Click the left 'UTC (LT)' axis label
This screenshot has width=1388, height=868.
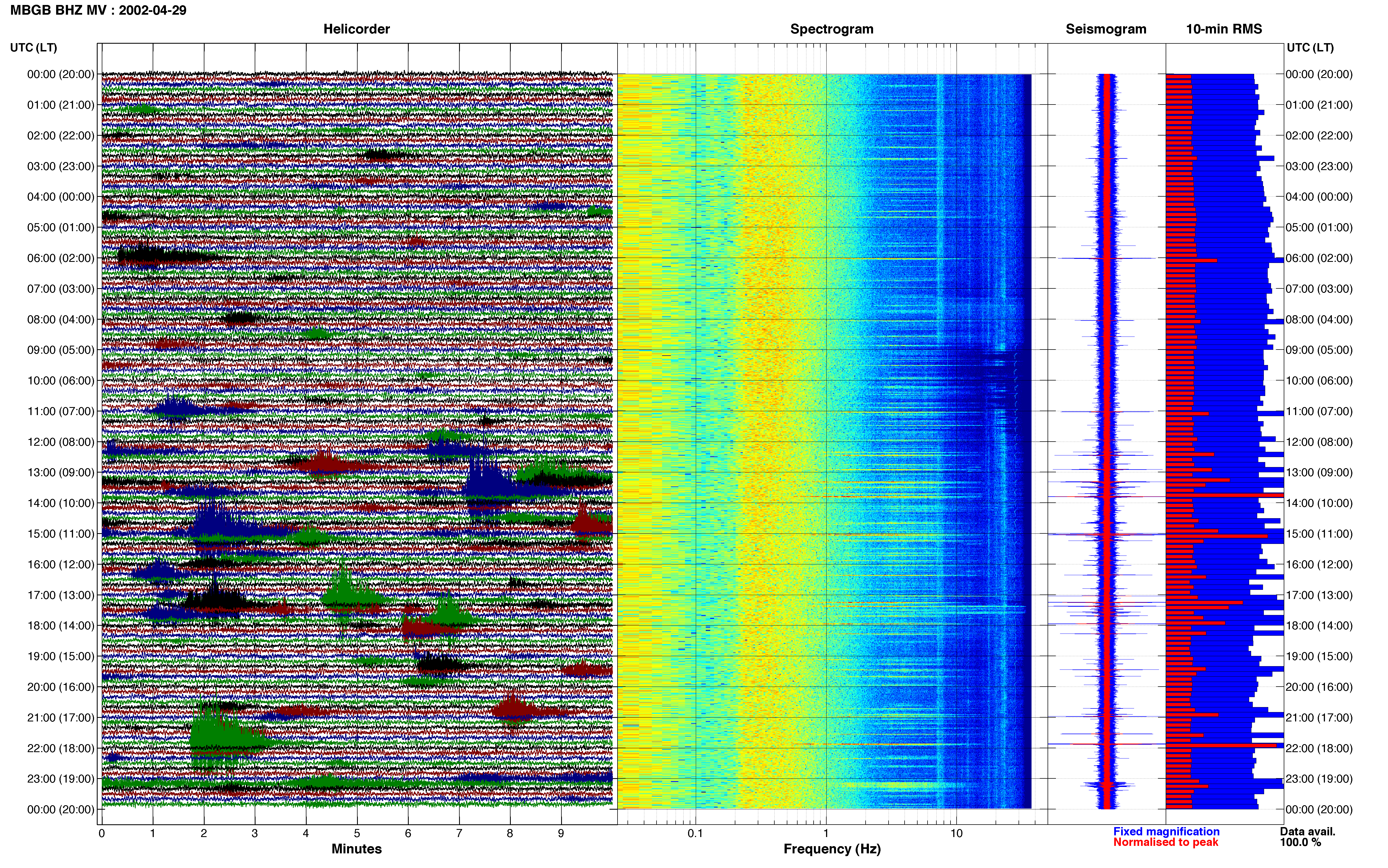(x=33, y=48)
